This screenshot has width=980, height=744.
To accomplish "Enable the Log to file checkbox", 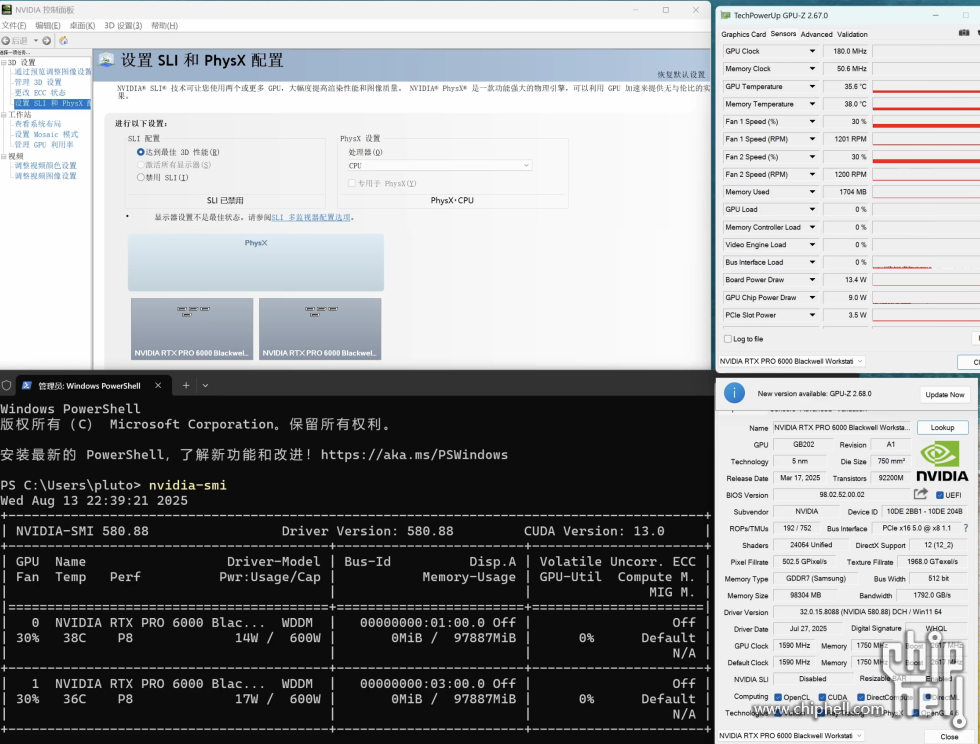I will pyautogui.click(x=728, y=339).
